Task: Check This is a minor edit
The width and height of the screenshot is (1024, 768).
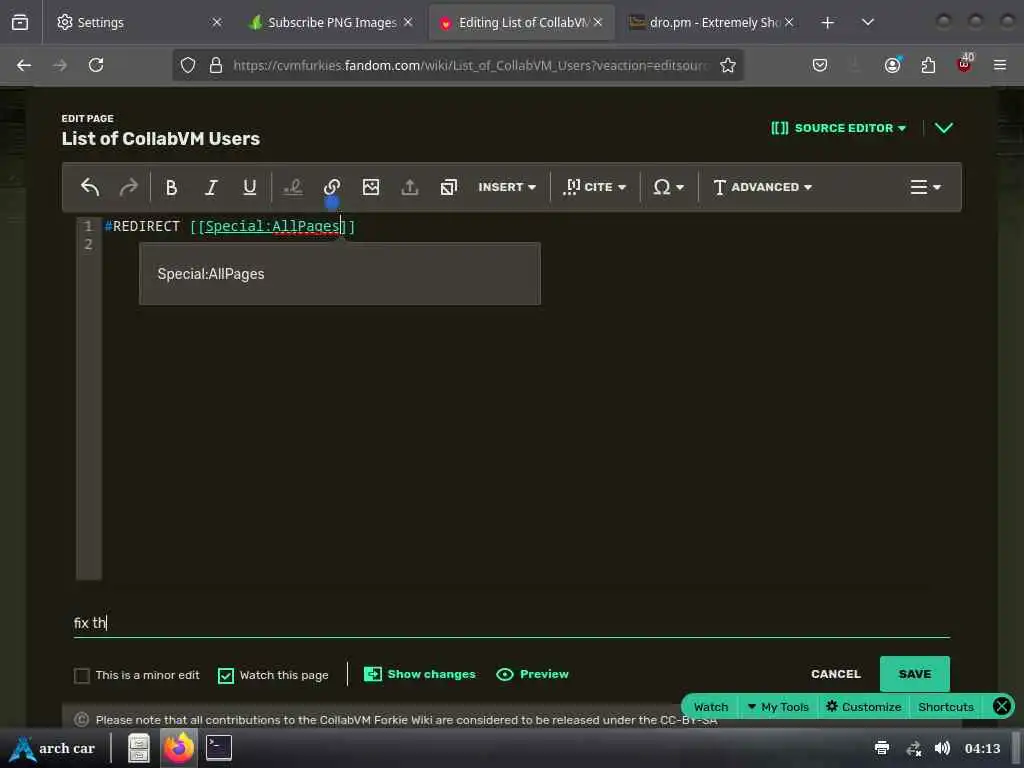Action: pyautogui.click(x=82, y=675)
